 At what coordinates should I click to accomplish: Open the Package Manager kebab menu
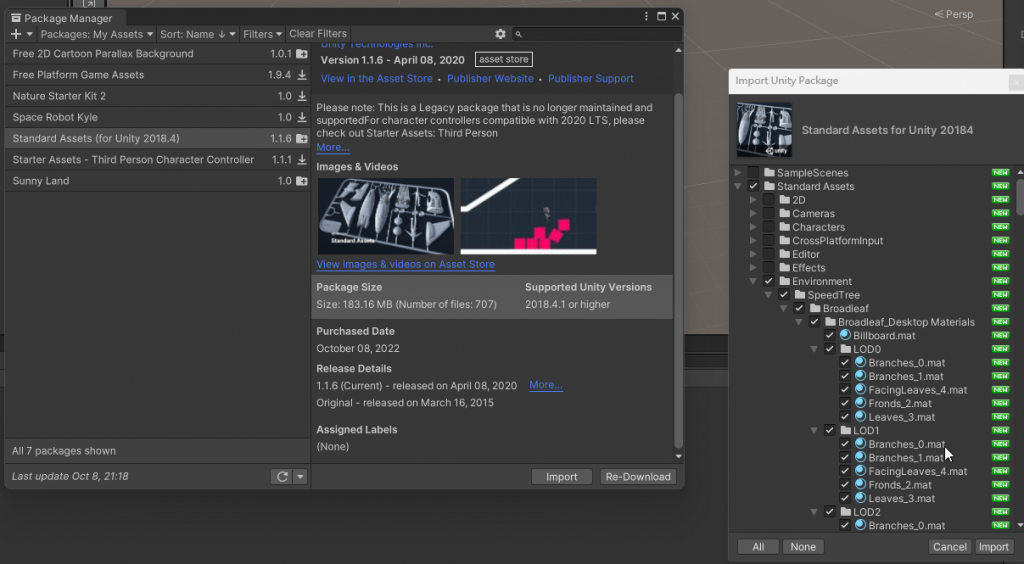coord(647,16)
